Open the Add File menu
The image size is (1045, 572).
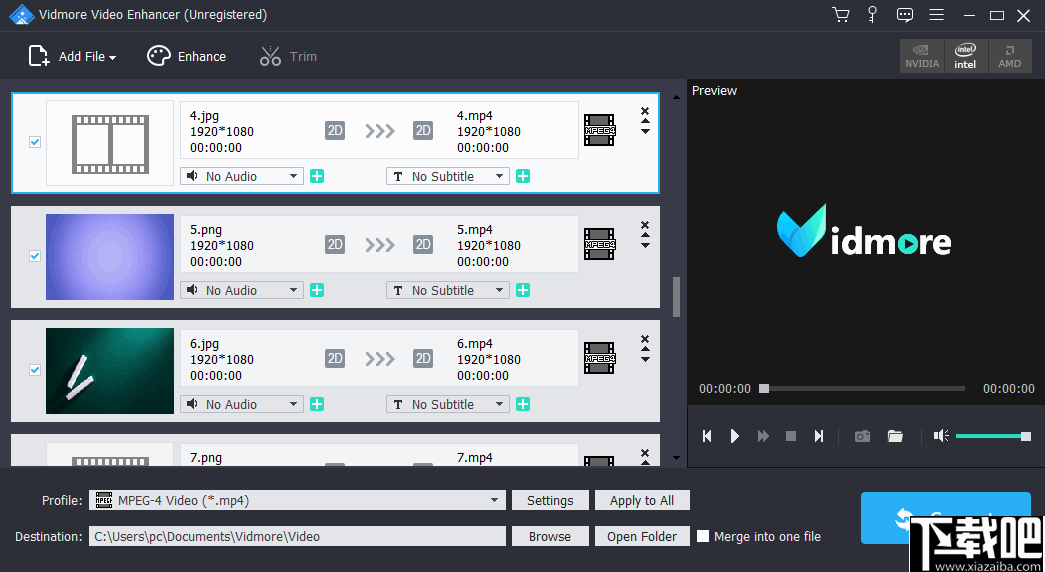coord(72,57)
